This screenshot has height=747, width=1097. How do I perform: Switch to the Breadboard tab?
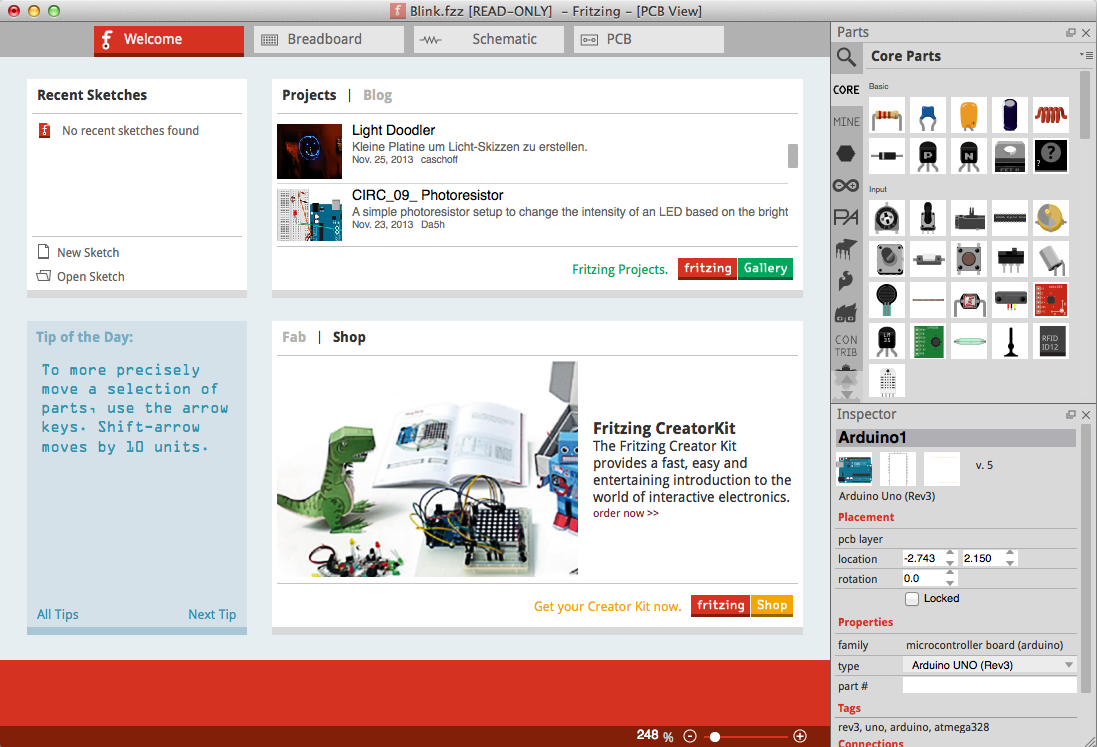tap(329, 40)
